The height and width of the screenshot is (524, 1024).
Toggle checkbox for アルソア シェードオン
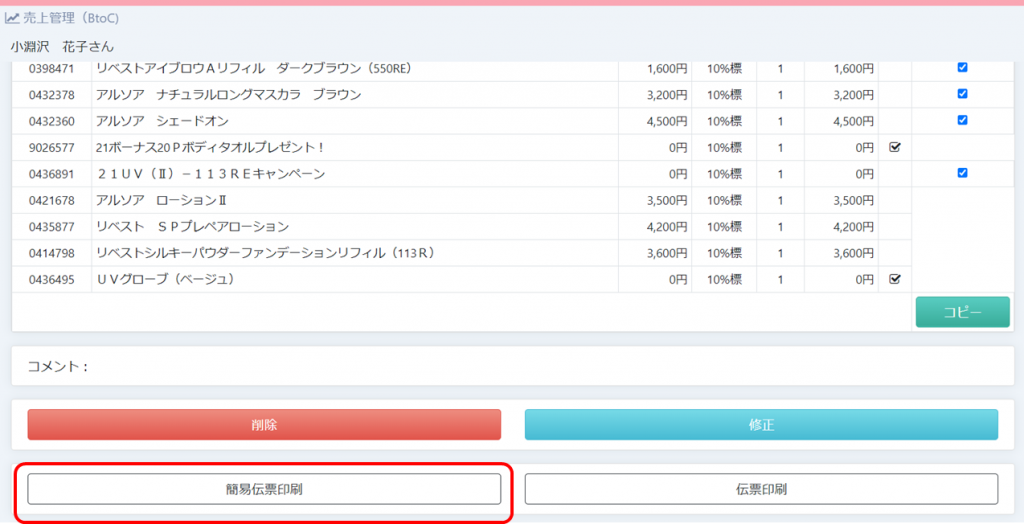pyautogui.click(x=962, y=120)
